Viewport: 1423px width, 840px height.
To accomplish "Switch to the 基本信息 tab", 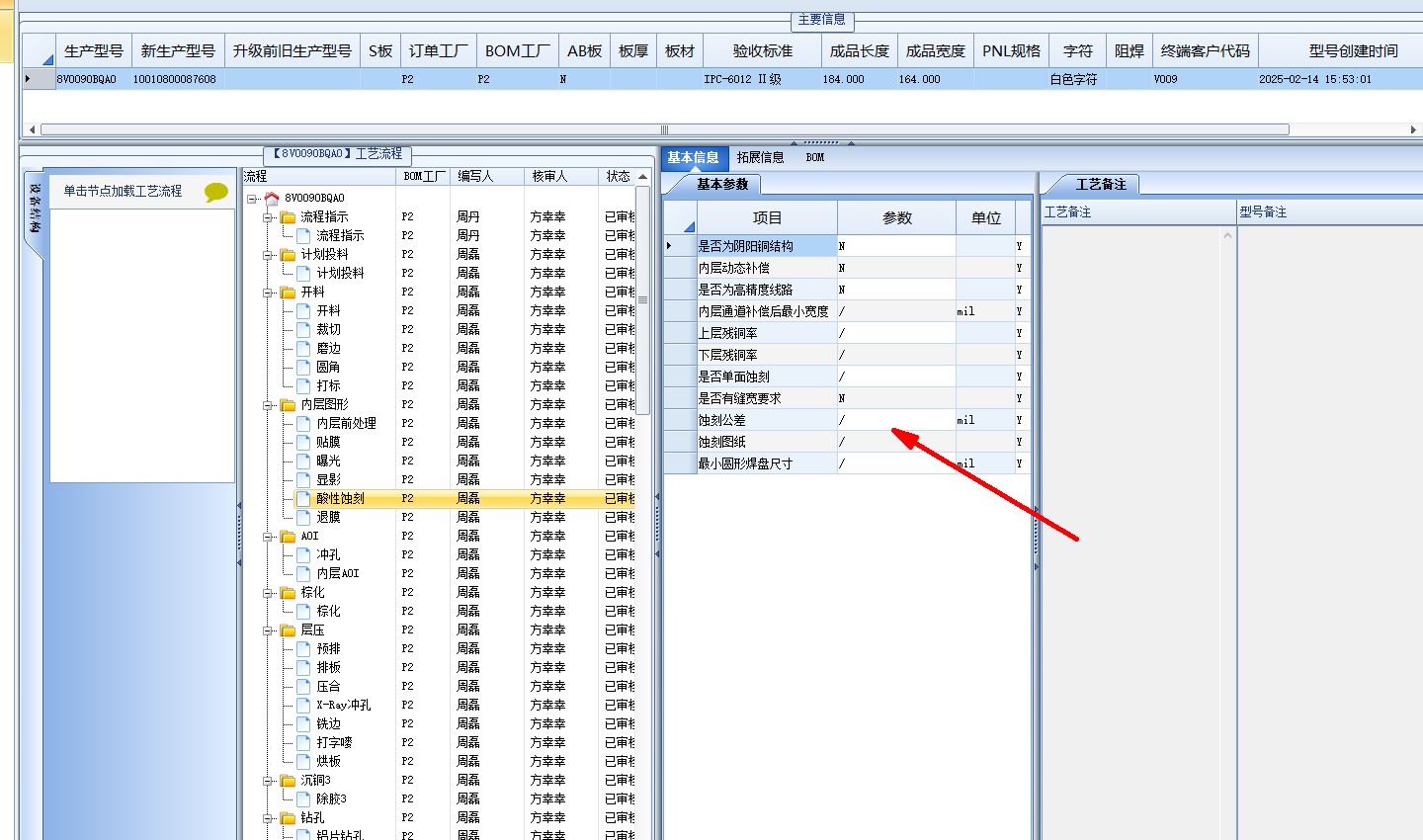I will (693, 157).
